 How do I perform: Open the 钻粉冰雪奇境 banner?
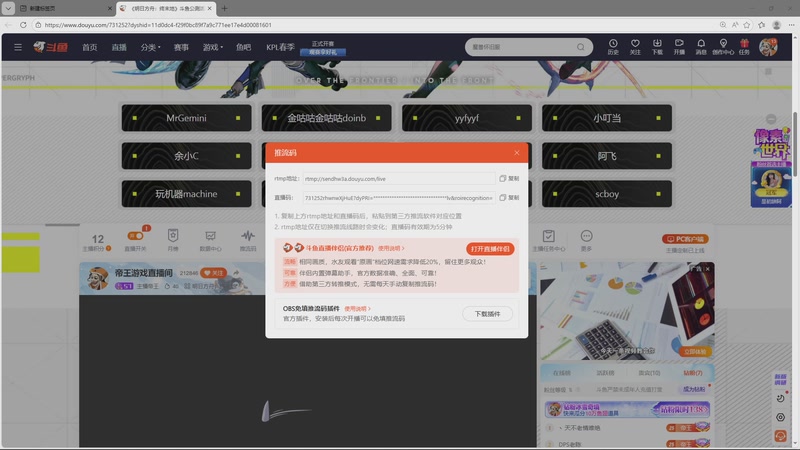click(627, 409)
